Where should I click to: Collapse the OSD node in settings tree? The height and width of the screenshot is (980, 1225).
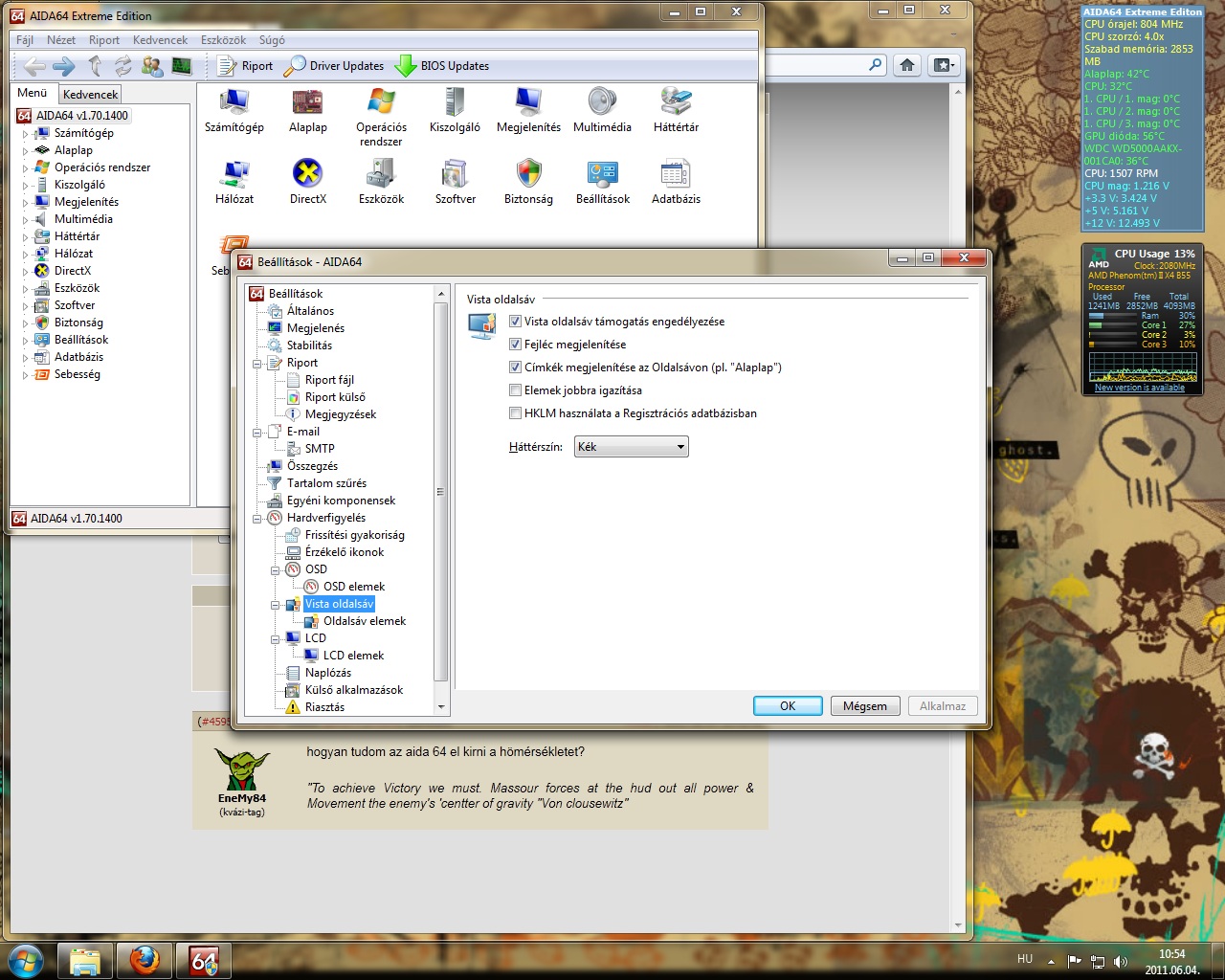[276, 570]
